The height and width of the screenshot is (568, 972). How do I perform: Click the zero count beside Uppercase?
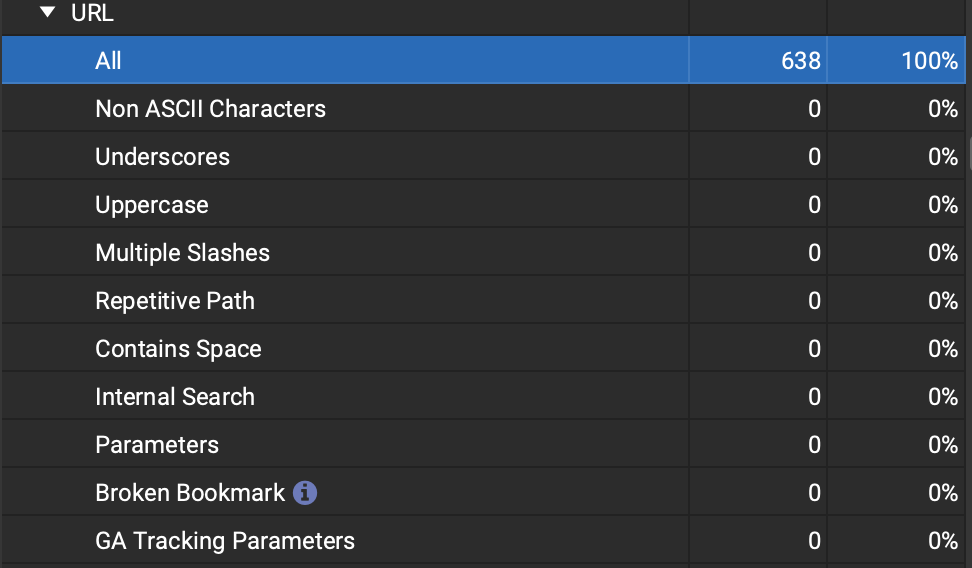point(814,205)
